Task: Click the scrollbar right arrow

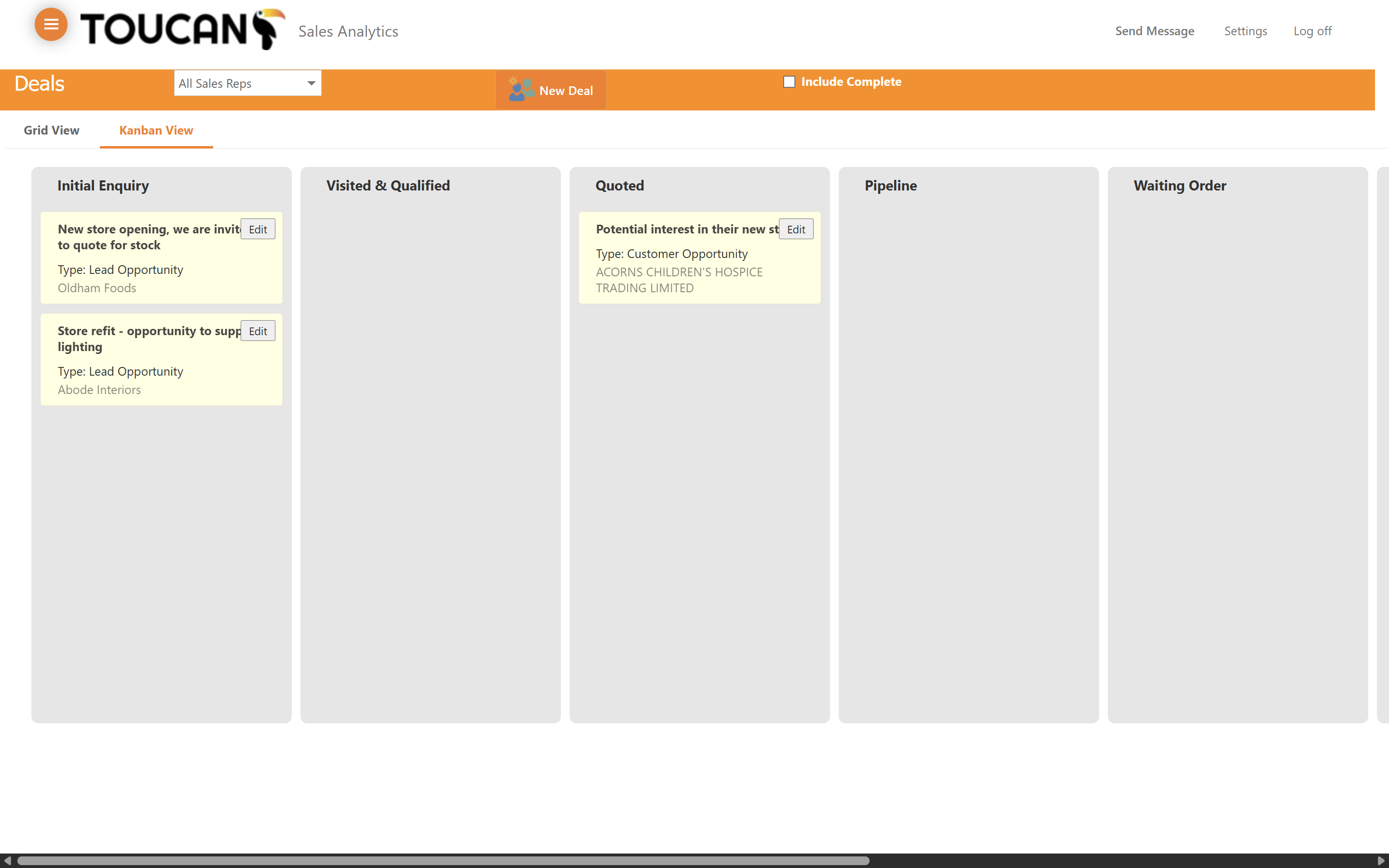Action: (1382, 861)
